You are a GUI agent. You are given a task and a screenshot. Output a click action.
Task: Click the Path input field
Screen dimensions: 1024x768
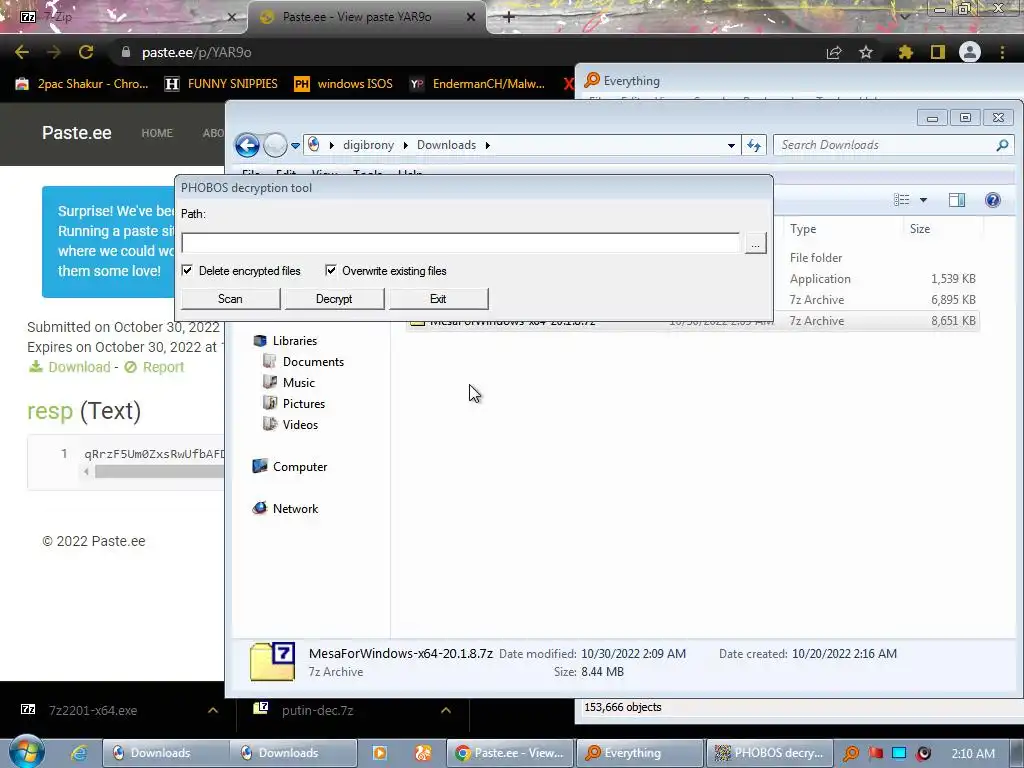pos(460,242)
